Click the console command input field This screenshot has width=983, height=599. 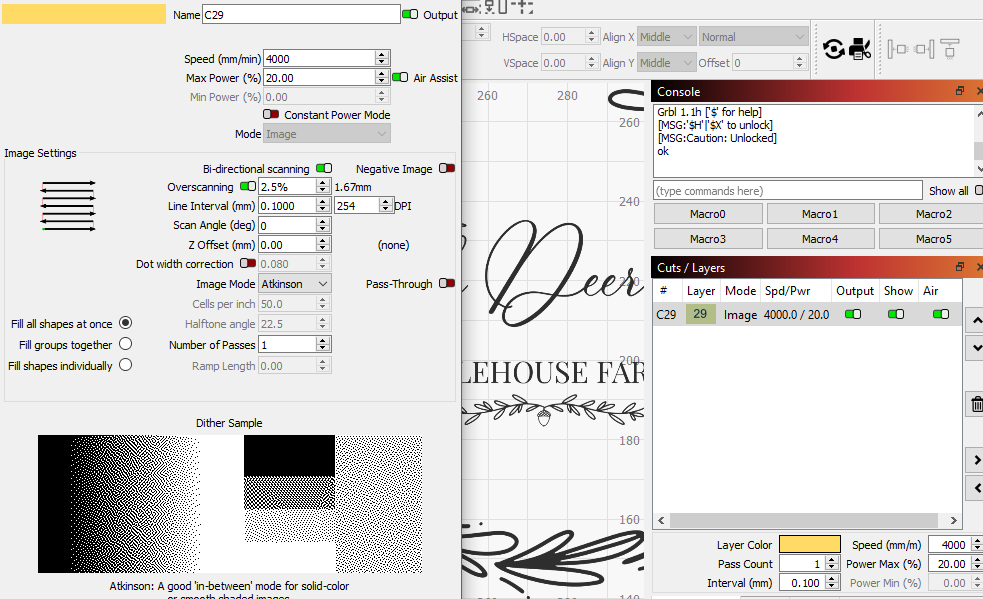[x=787, y=191]
